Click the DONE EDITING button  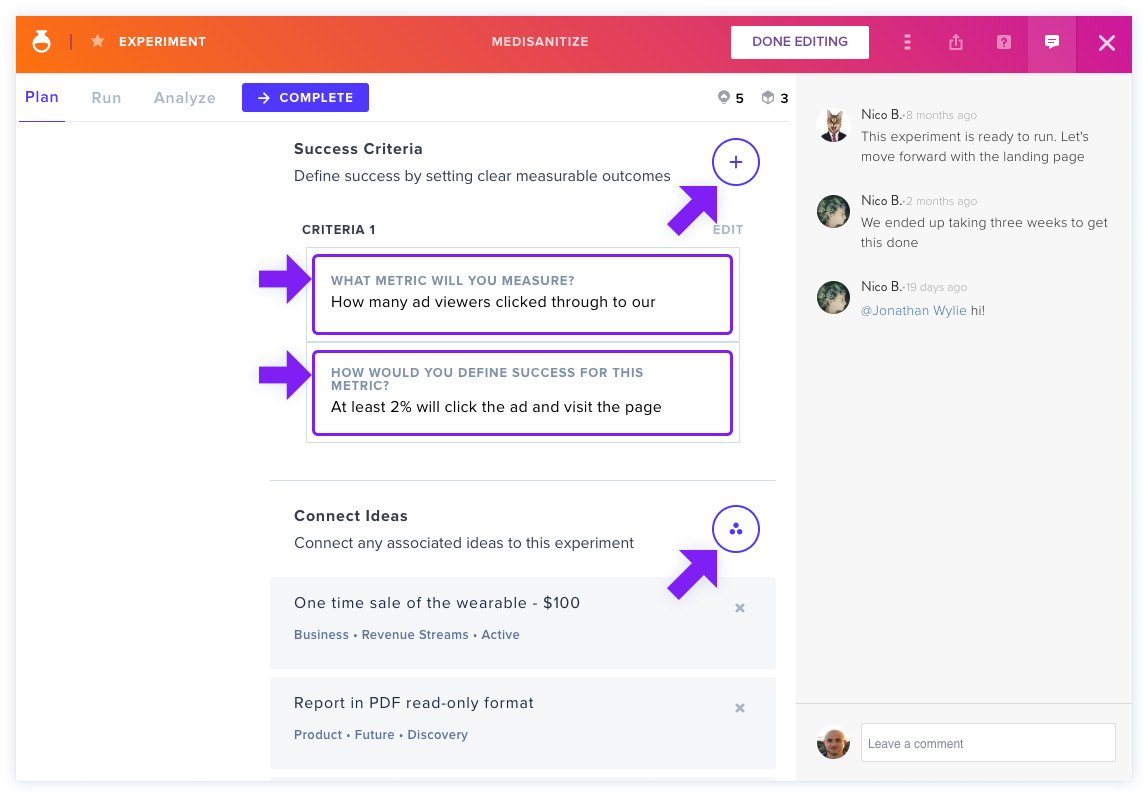[800, 42]
